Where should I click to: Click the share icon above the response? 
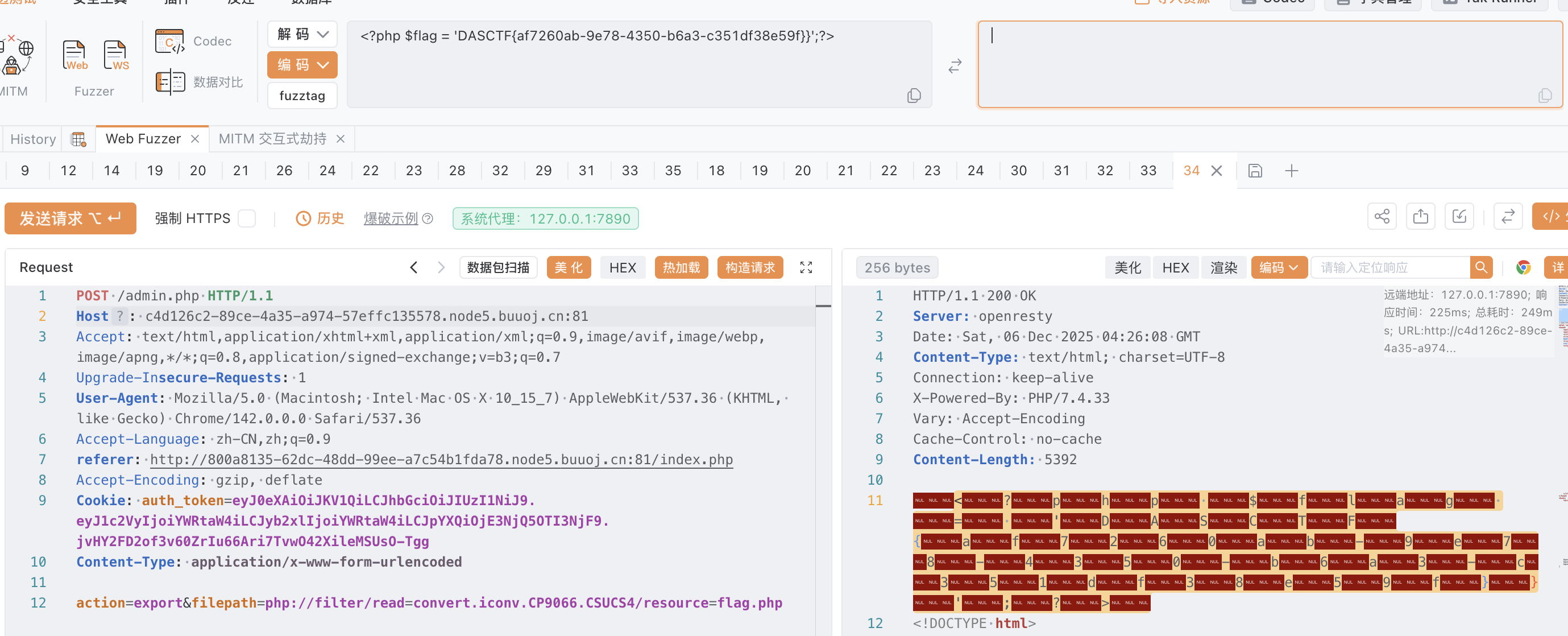tap(1381, 216)
